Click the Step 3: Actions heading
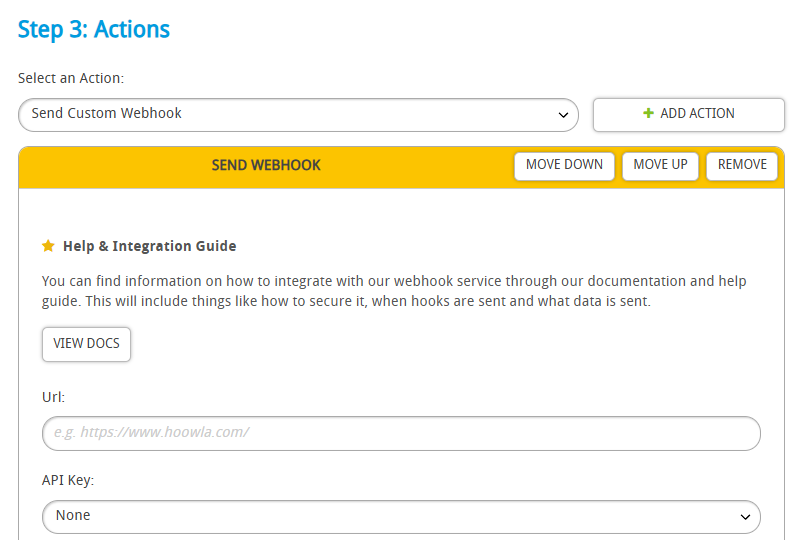The width and height of the screenshot is (801, 540). (x=94, y=29)
